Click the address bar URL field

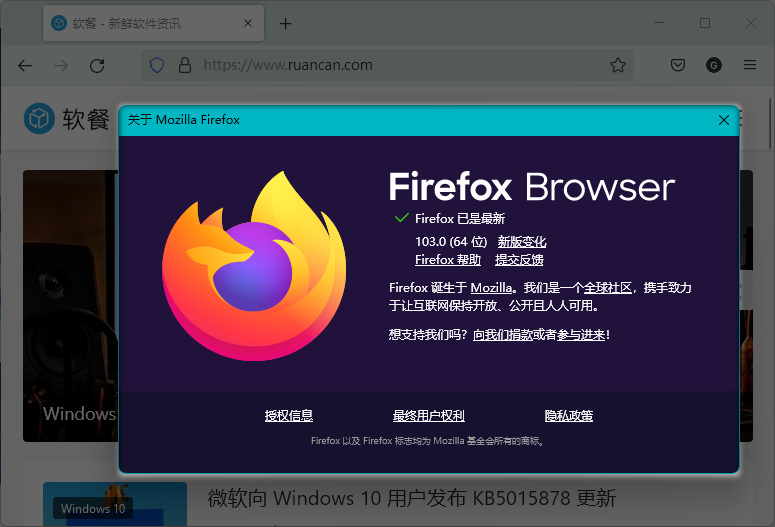coord(400,65)
